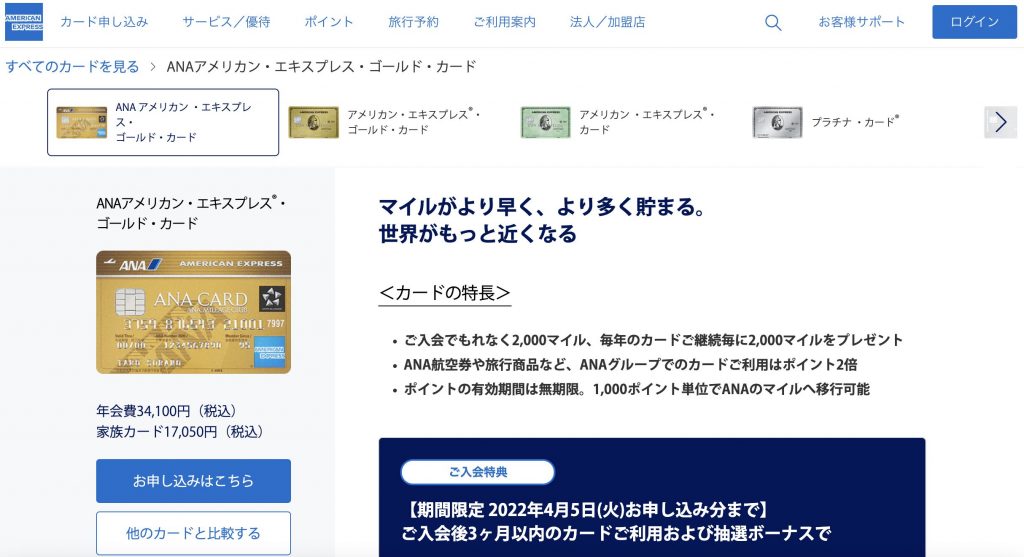The height and width of the screenshot is (557, 1024).
Task: Click the large ANA CARD gold card image
Action: pos(193,312)
